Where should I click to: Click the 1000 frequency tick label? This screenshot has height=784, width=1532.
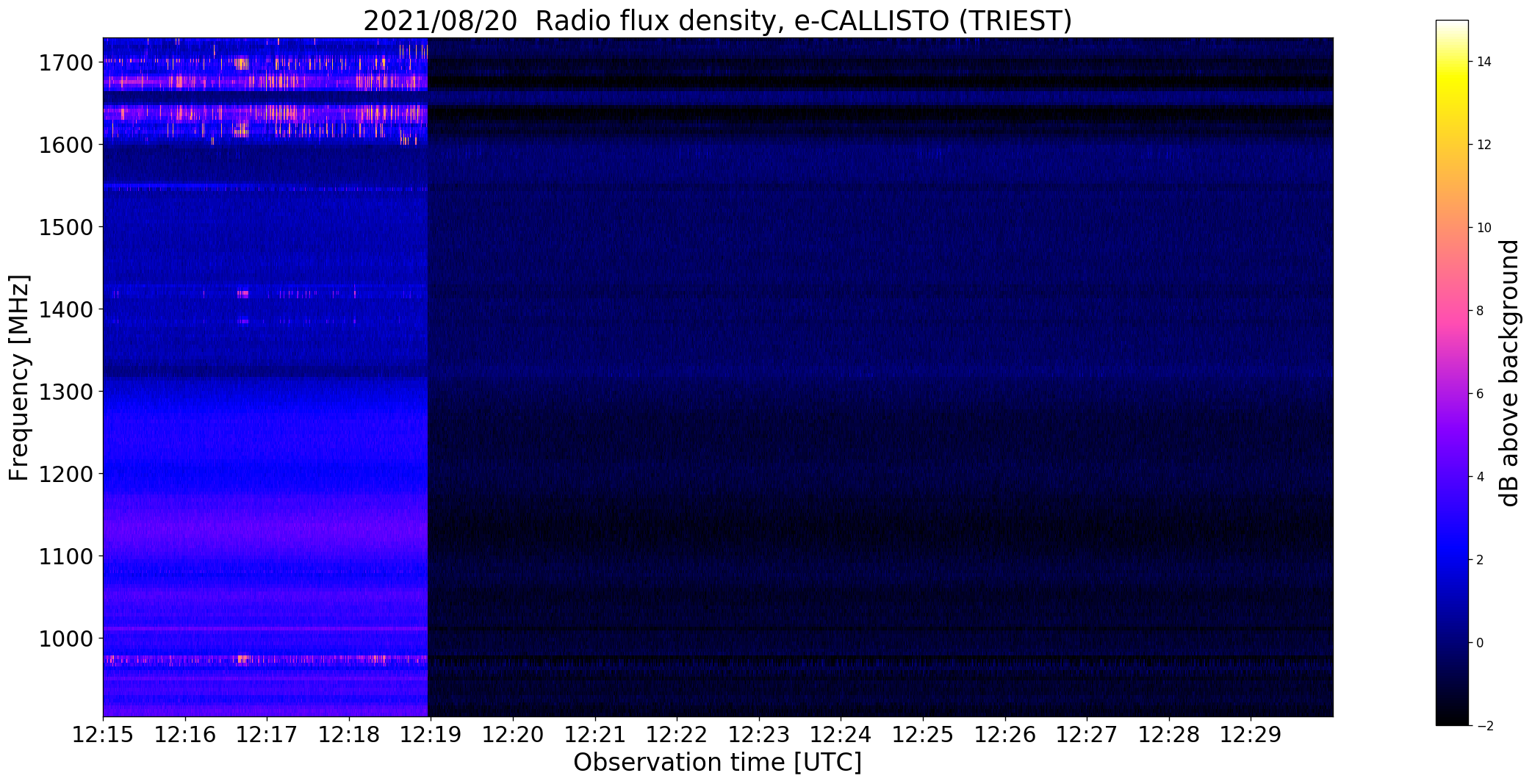[x=66, y=639]
